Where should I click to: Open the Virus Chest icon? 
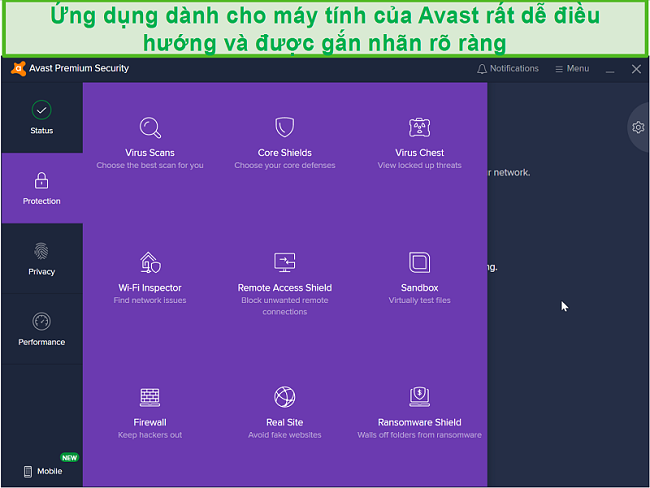point(420,127)
